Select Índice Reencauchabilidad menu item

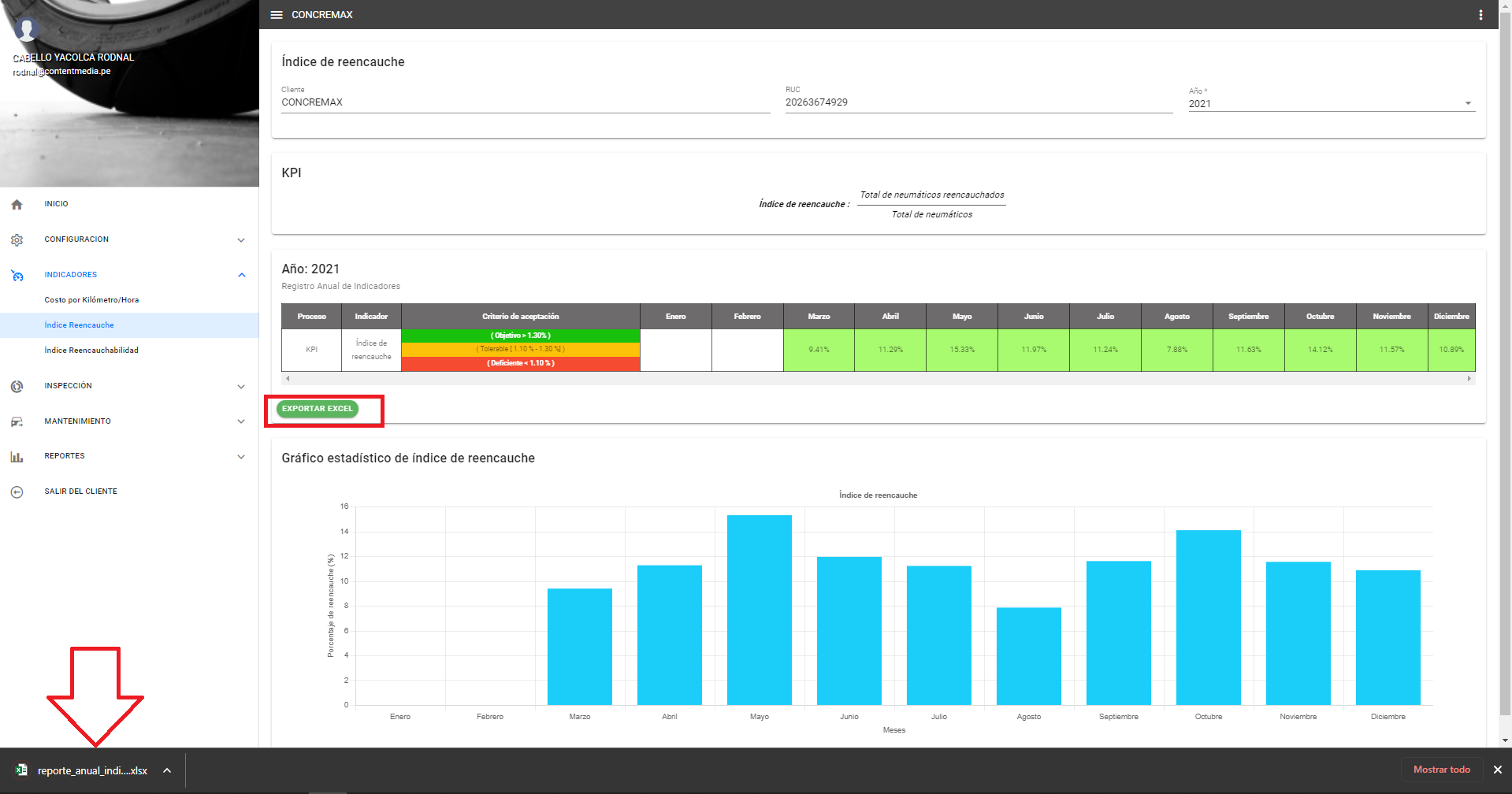91,351
